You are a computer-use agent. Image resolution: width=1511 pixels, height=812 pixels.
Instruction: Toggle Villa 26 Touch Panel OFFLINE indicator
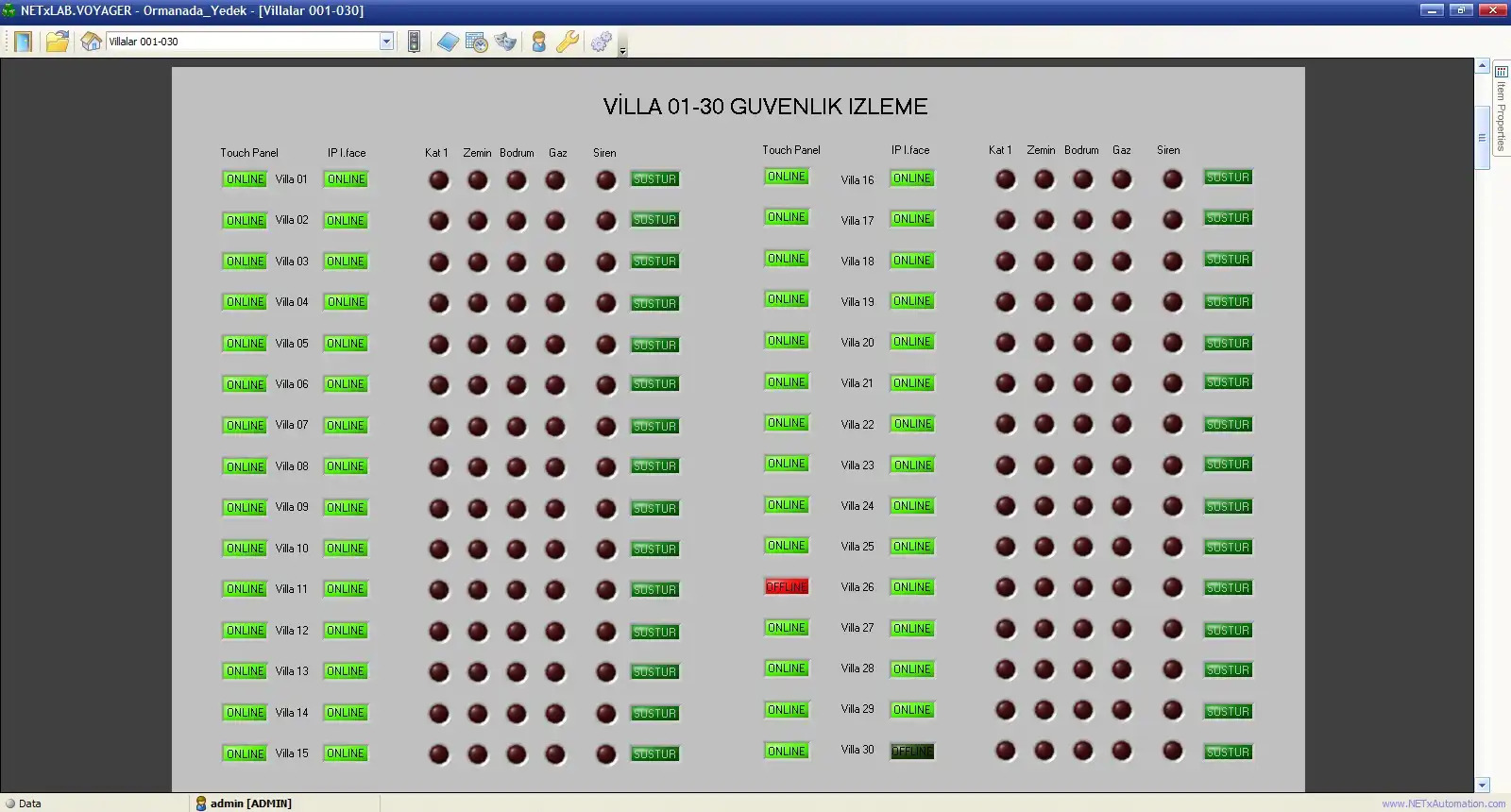pos(787,587)
